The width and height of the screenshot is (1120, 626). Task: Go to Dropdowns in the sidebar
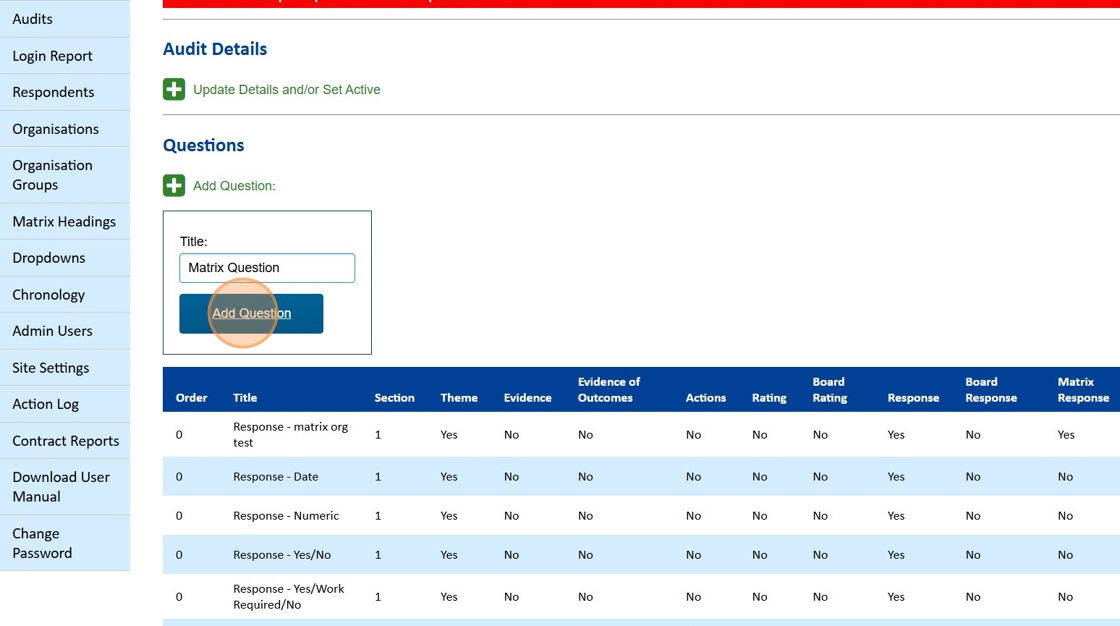[65, 258]
